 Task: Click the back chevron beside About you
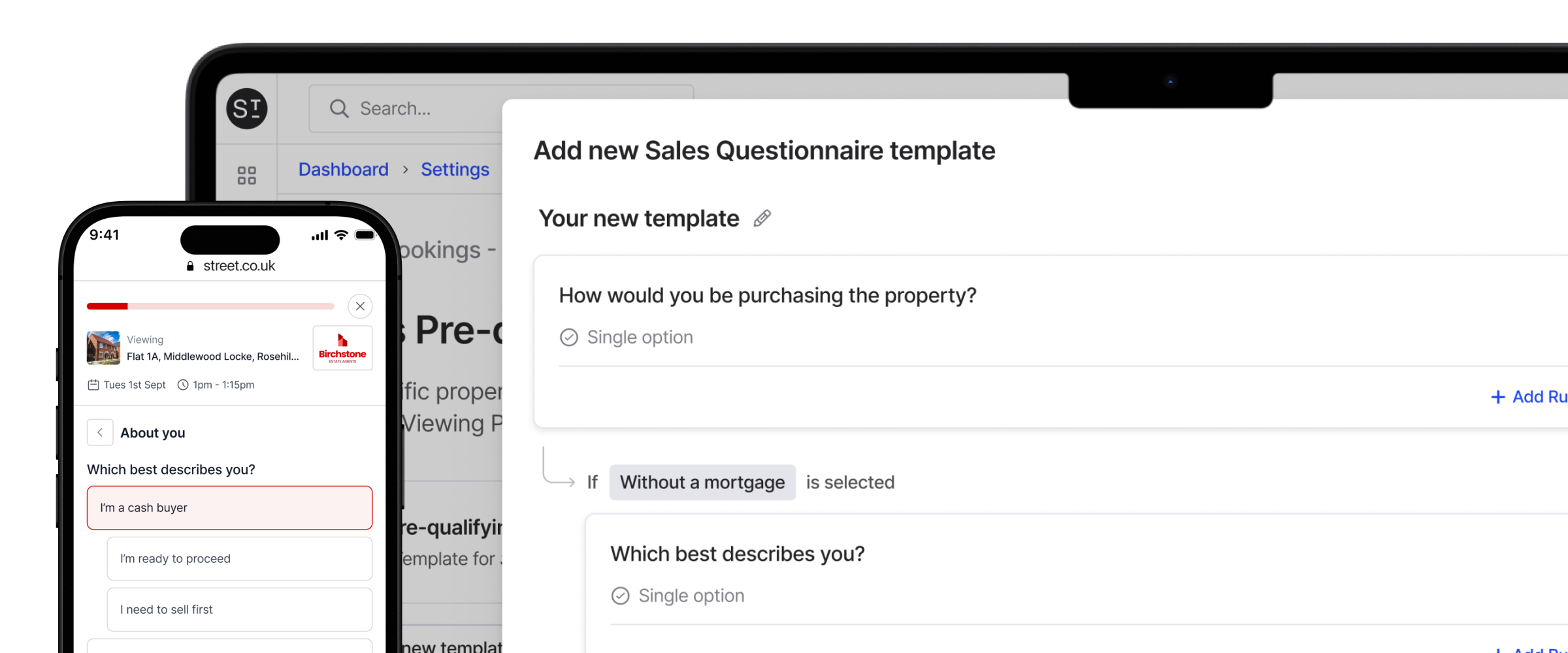point(100,432)
